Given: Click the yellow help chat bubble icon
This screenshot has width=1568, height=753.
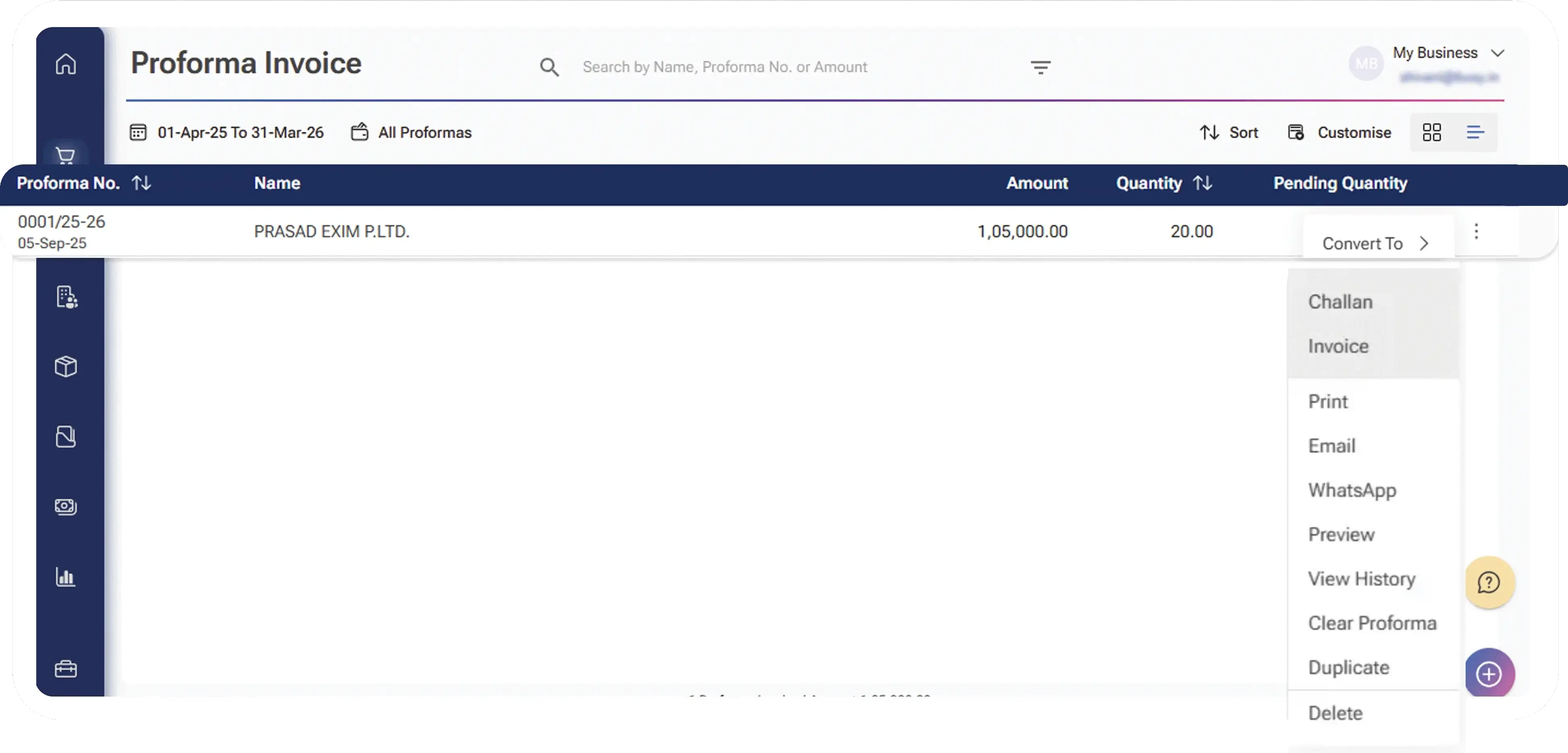Looking at the screenshot, I should (1489, 582).
